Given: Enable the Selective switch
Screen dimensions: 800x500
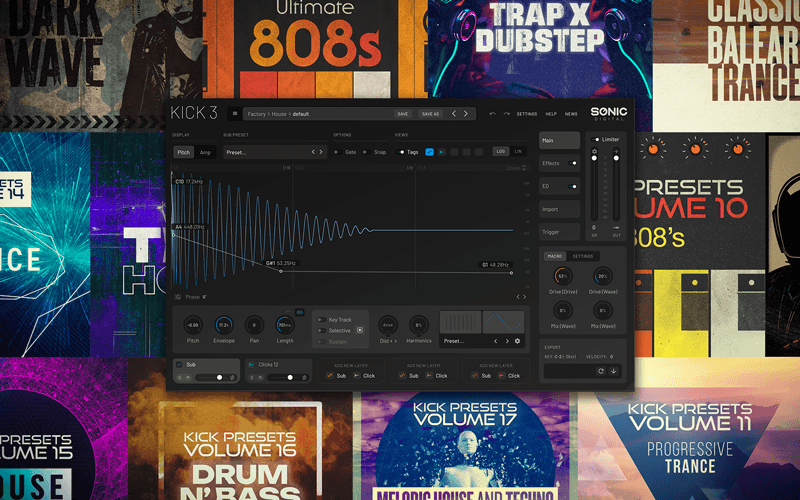Looking at the screenshot, I should tap(321, 330).
